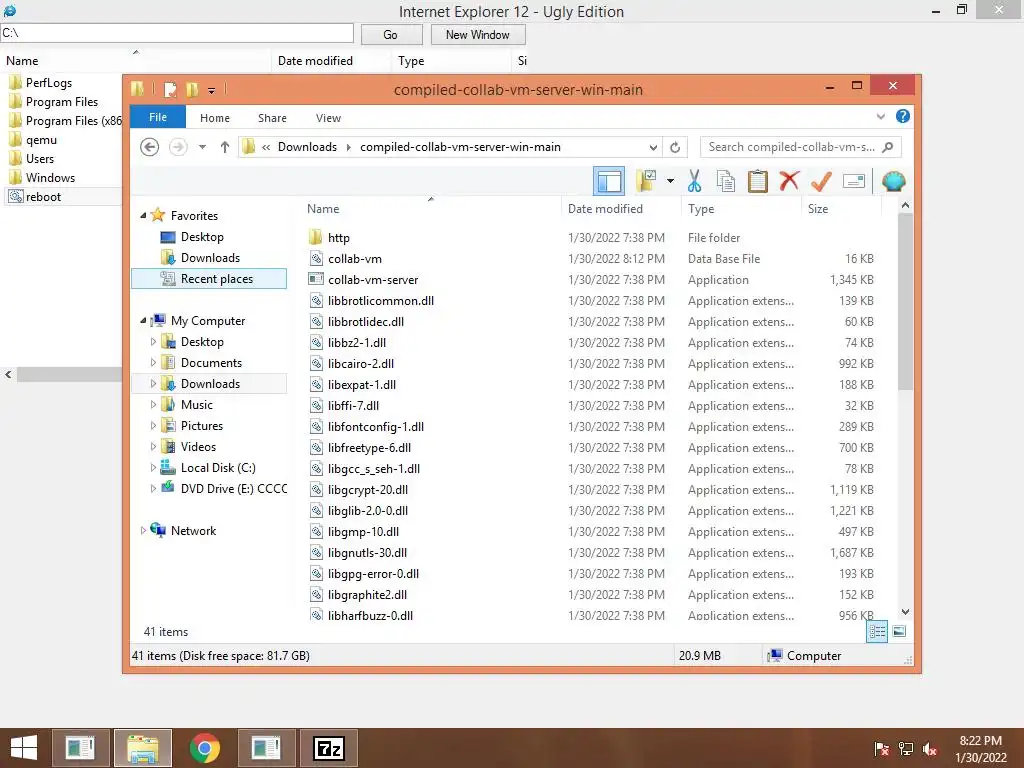Viewport: 1024px width, 768px height.
Task: Click the Classic Shell settings shell icon
Action: (893, 181)
